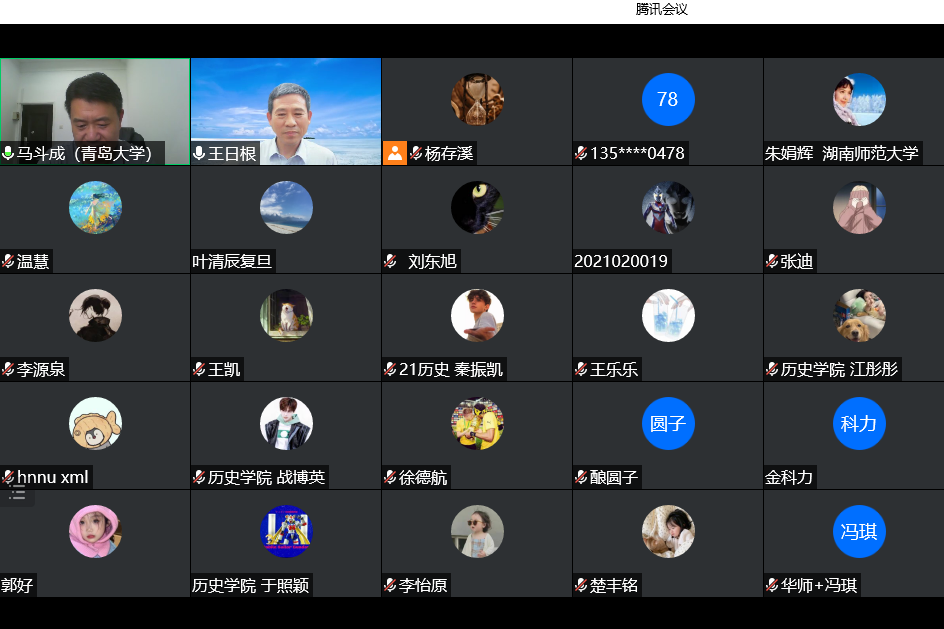Screen dimensions: 944x629
Task: Click the anime girl avatar of 张迪
Action: tap(859, 208)
